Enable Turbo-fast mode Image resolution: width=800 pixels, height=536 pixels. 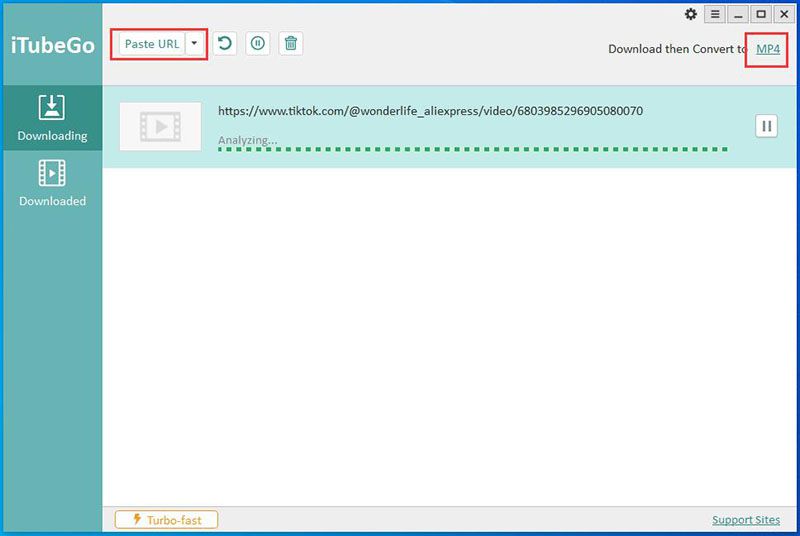coord(166,520)
